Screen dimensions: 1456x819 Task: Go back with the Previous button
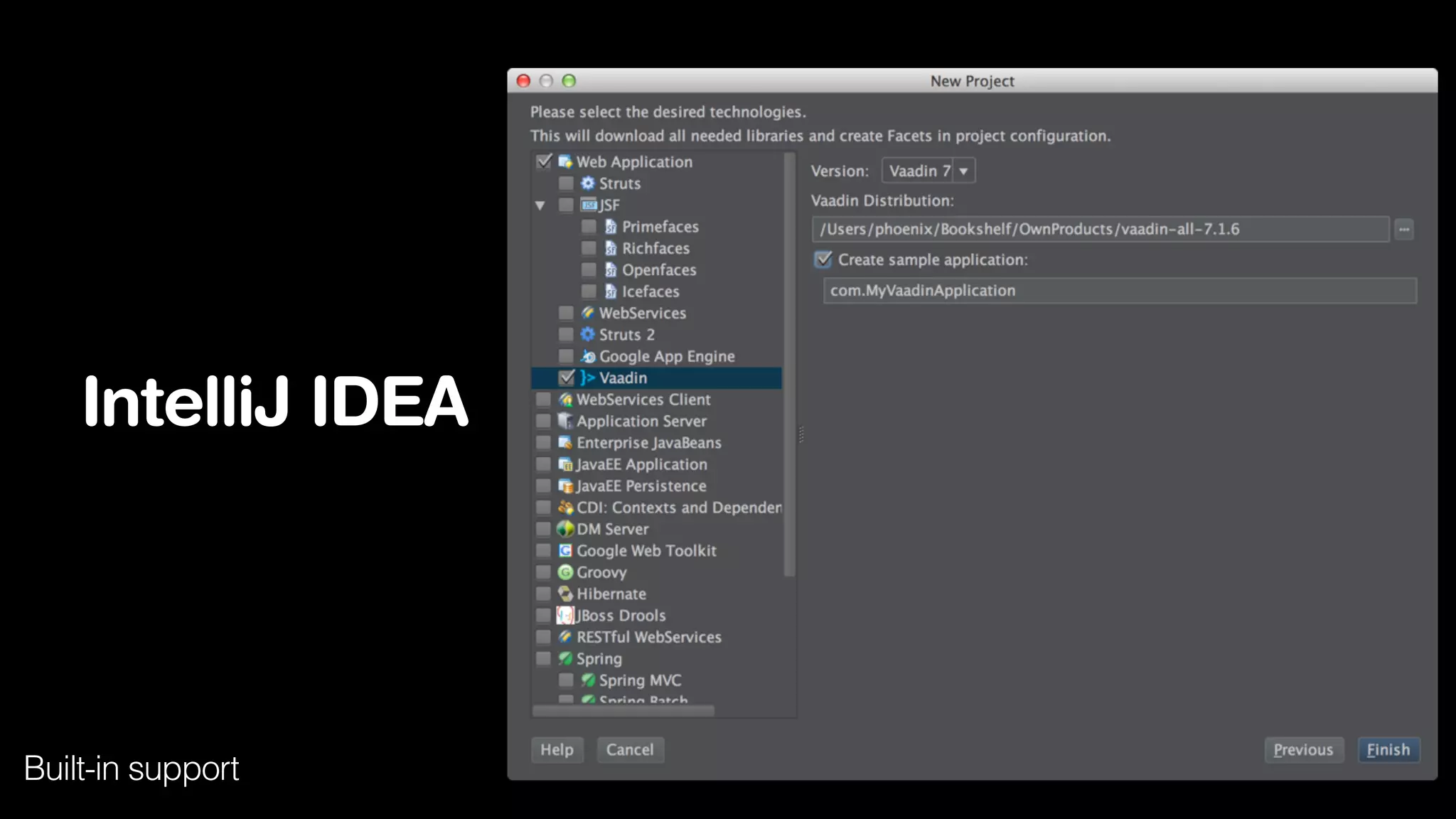pos(1303,749)
